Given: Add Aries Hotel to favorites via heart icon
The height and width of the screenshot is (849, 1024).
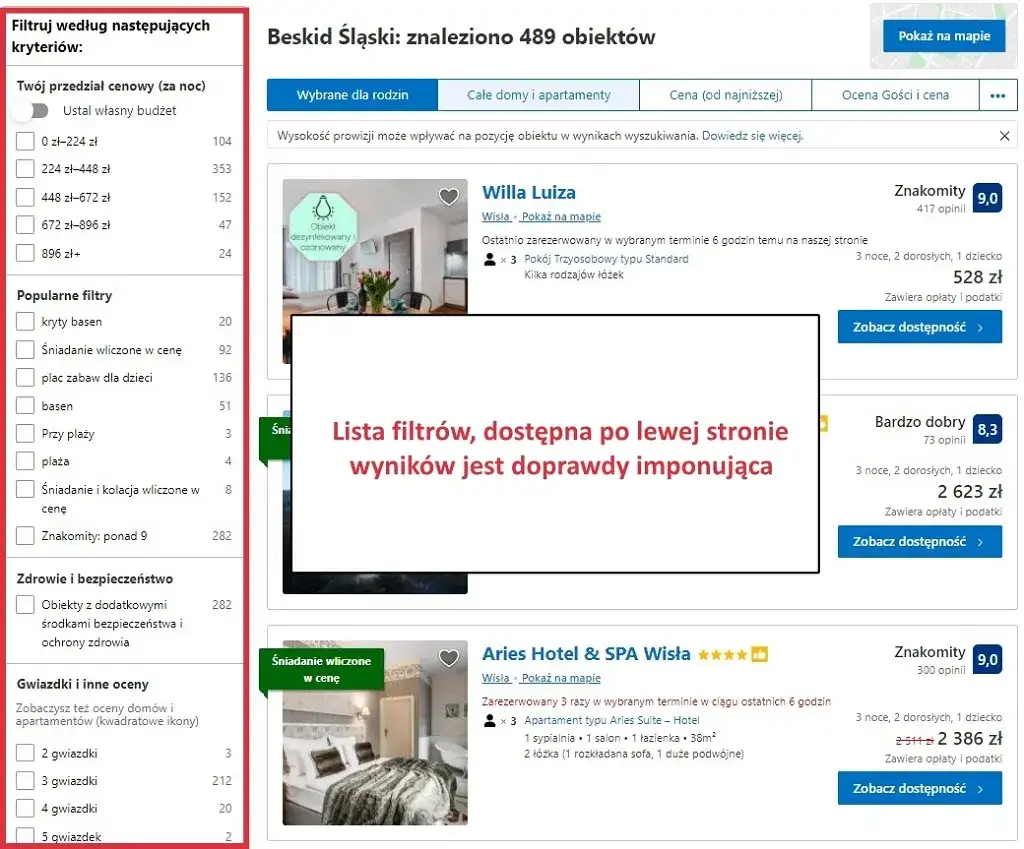Looking at the screenshot, I should click(448, 657).
